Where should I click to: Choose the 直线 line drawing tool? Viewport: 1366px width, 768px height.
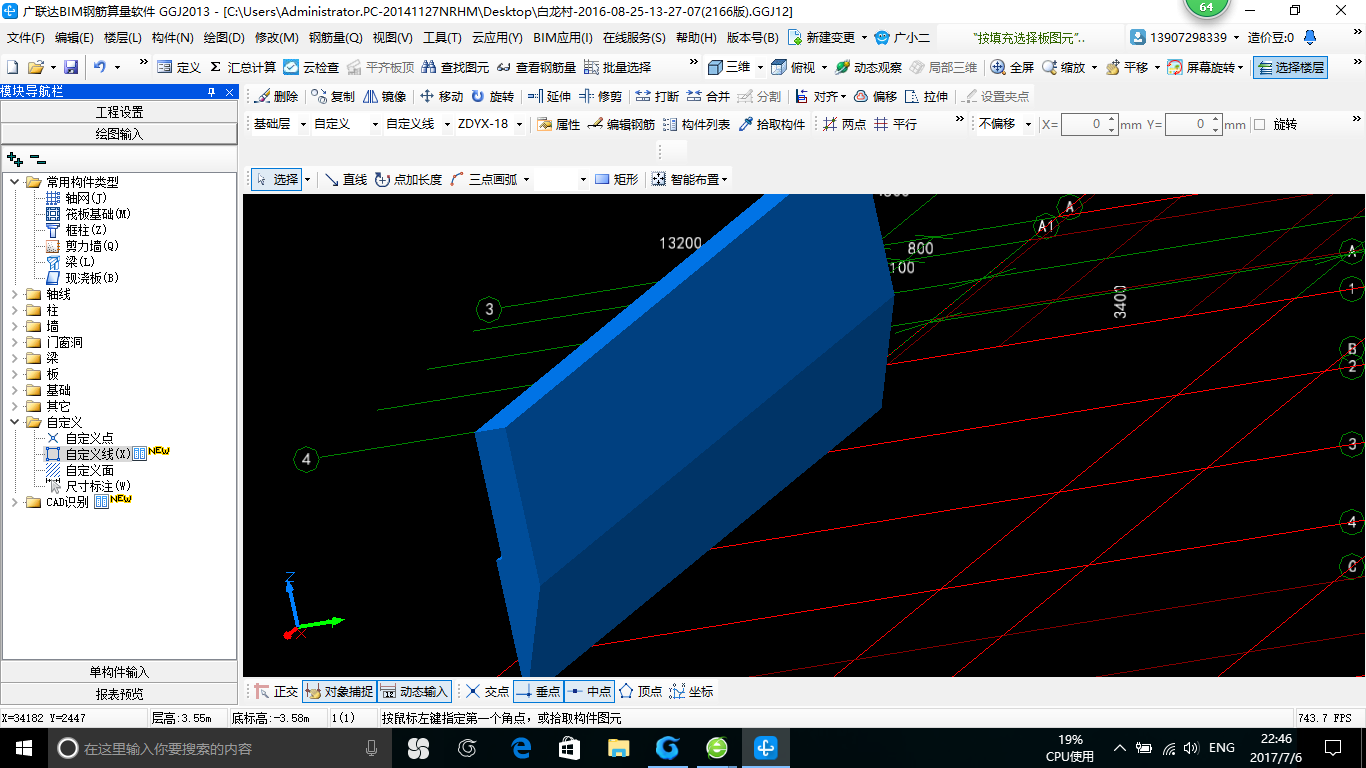coord(346,180)
